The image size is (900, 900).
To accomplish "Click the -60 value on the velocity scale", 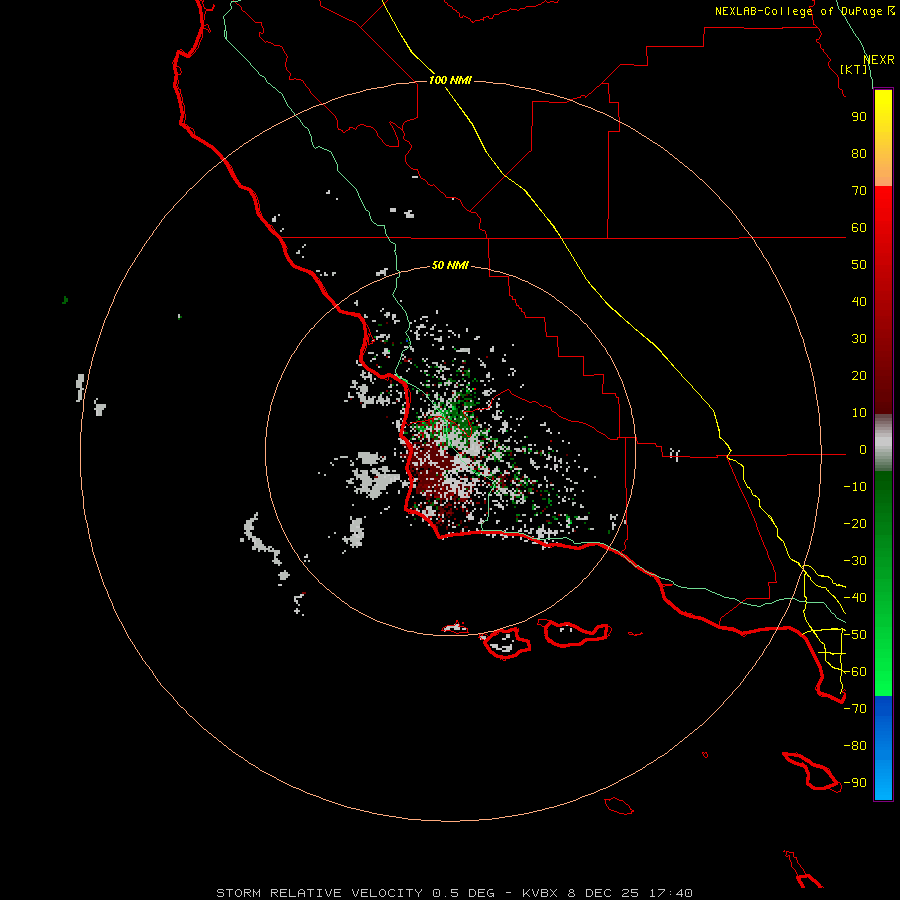I will [855, 672].
